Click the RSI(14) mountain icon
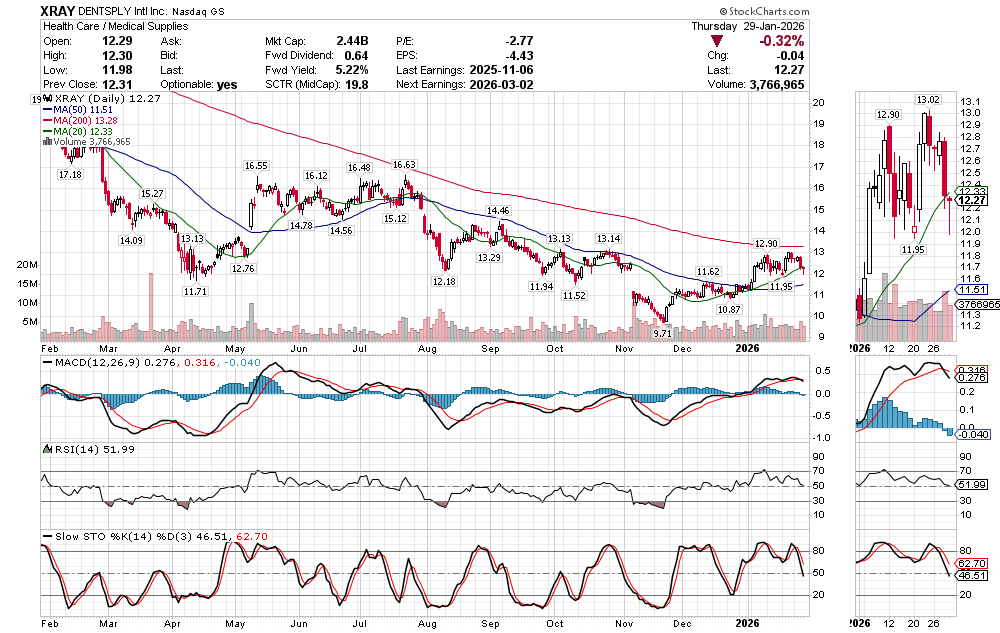This screenshot has width=1000, height=633. pos(45,449)
